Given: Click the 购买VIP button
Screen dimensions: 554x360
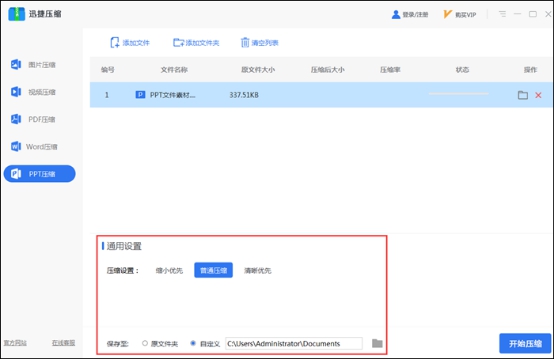Looking at the screenshot, I should (x=460, y=14).
